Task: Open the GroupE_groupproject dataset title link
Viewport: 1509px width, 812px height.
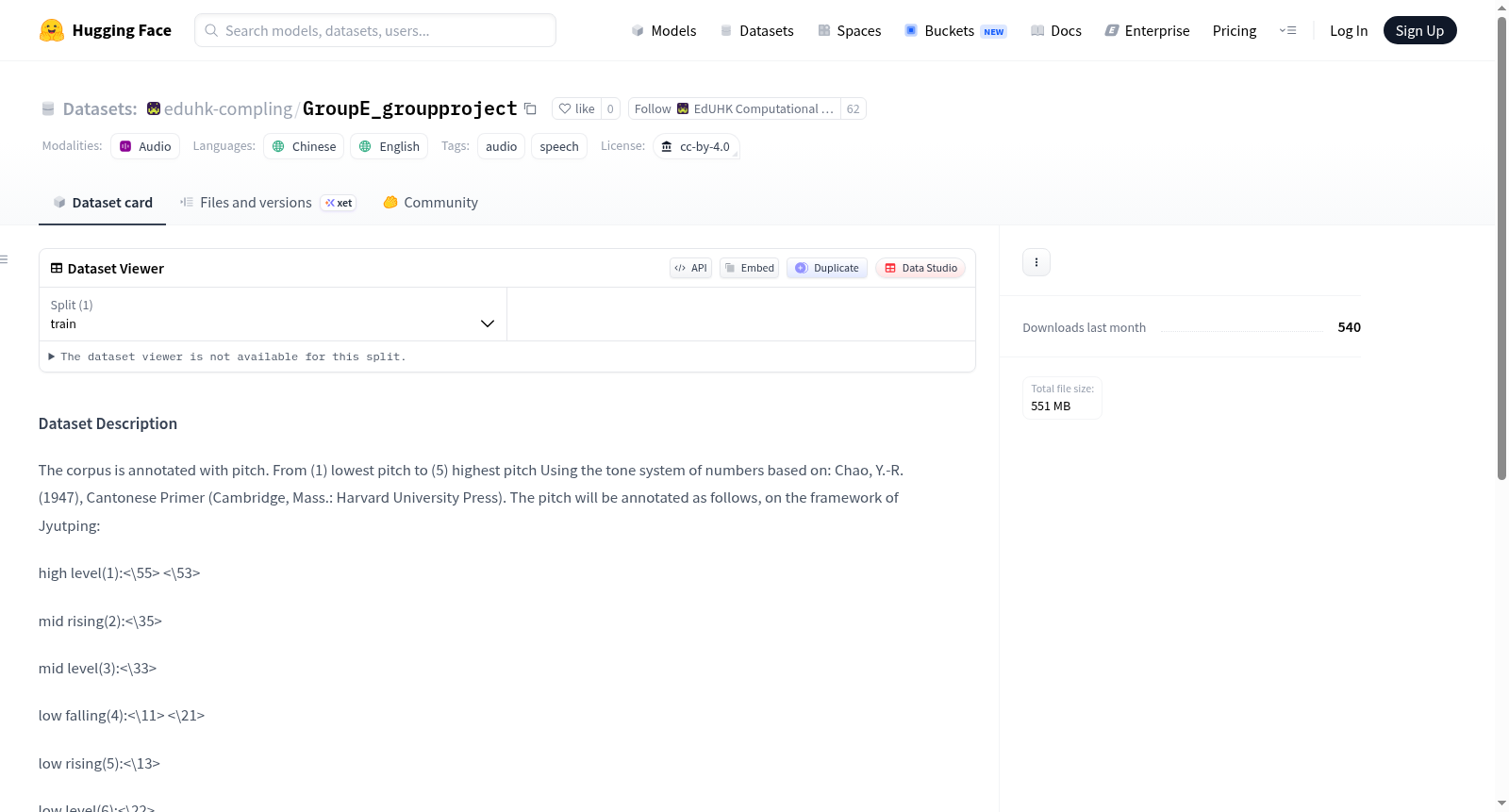Action: [409, 109]
